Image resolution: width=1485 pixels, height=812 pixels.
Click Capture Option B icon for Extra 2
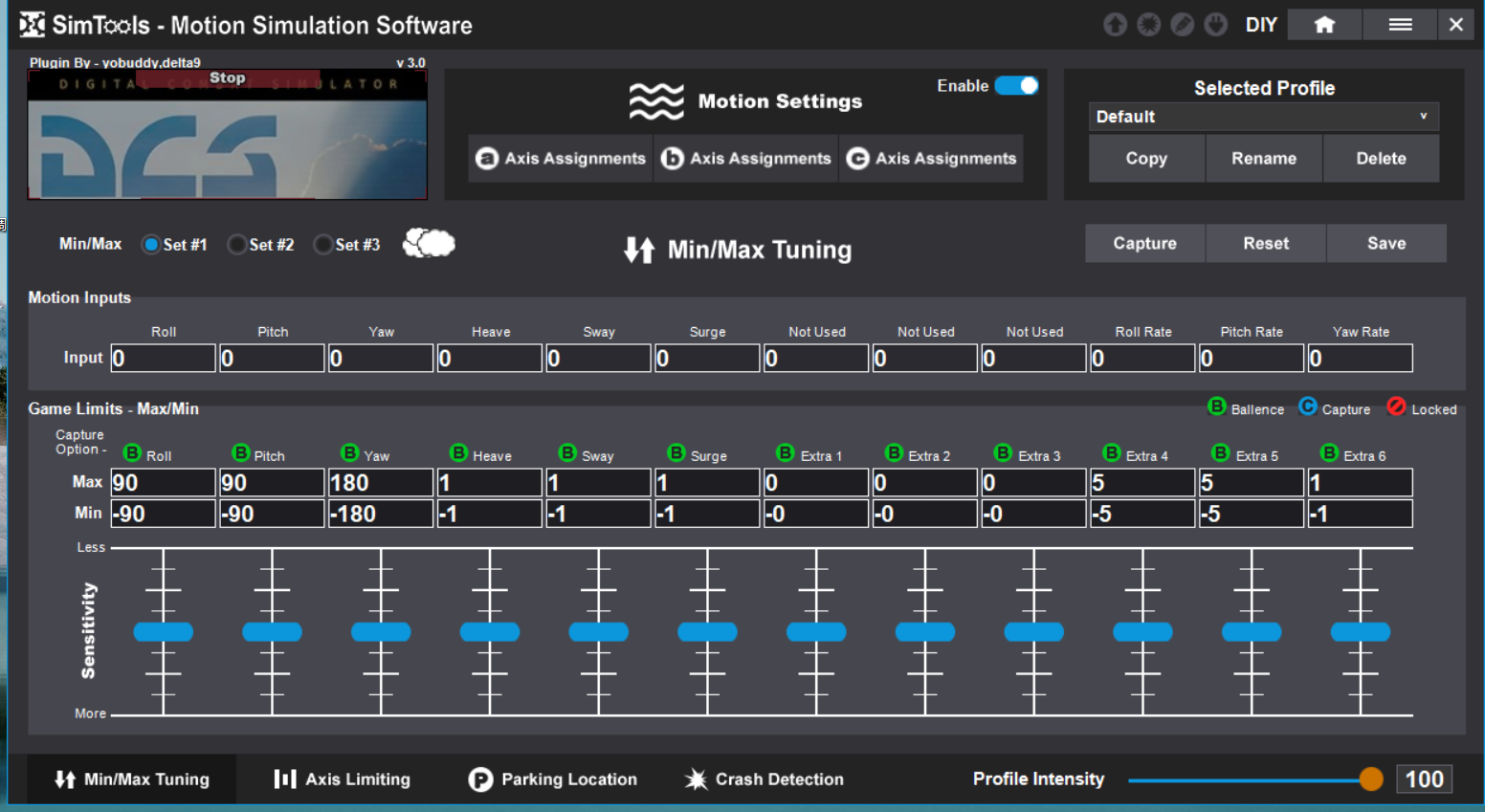pos(895,452)
